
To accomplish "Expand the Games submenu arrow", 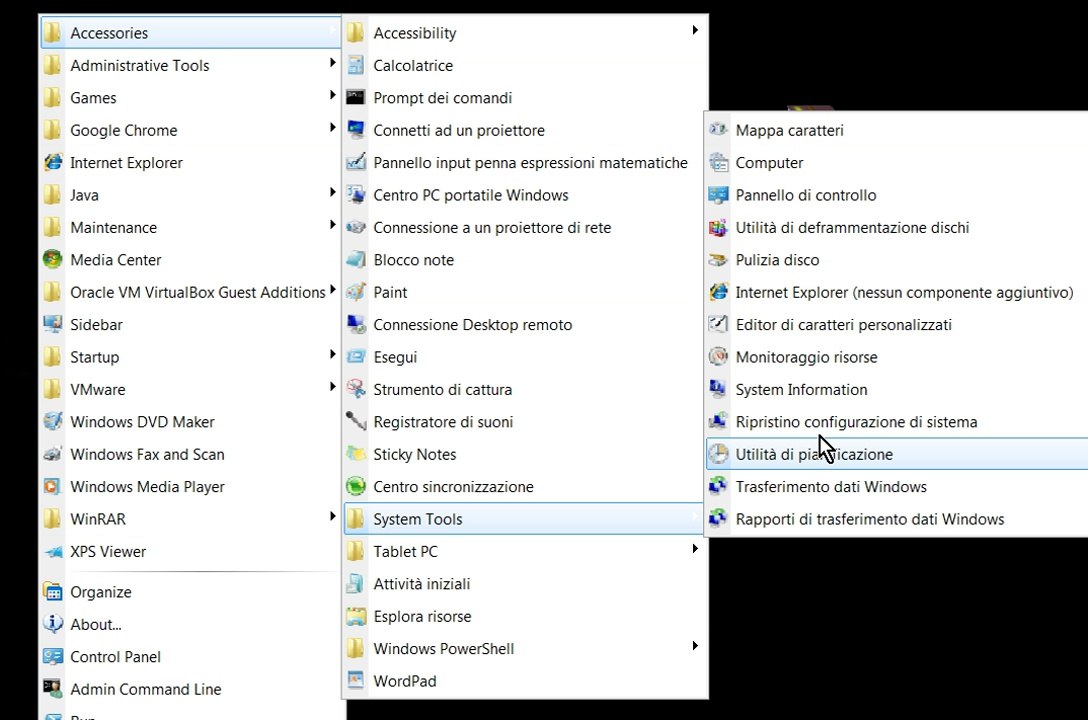I will coord(332,95).
